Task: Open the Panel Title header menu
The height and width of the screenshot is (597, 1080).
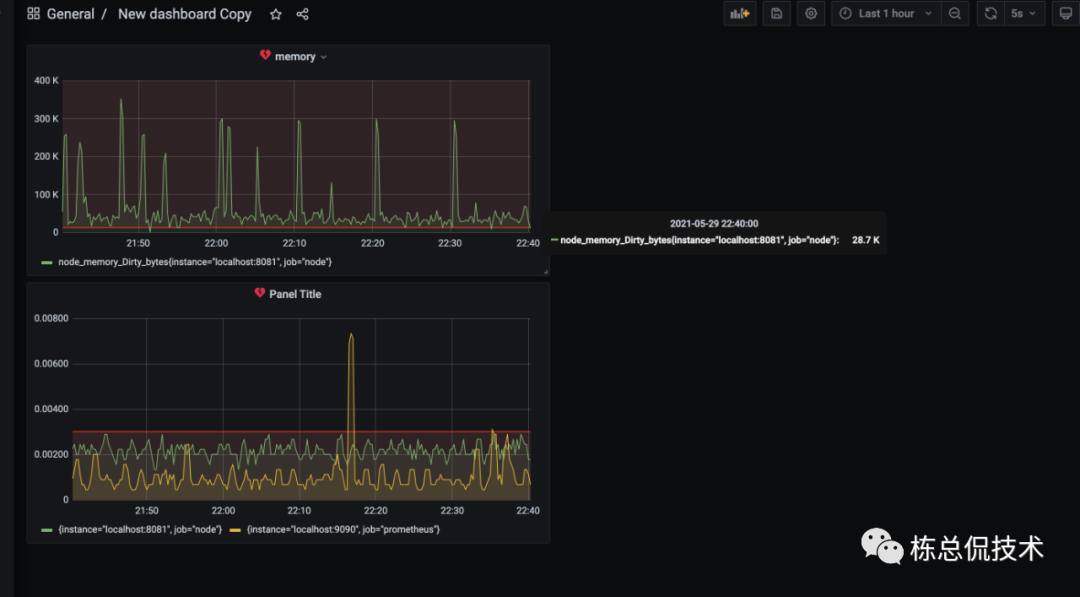Action: pyautogui.click(x=295, y=294)
